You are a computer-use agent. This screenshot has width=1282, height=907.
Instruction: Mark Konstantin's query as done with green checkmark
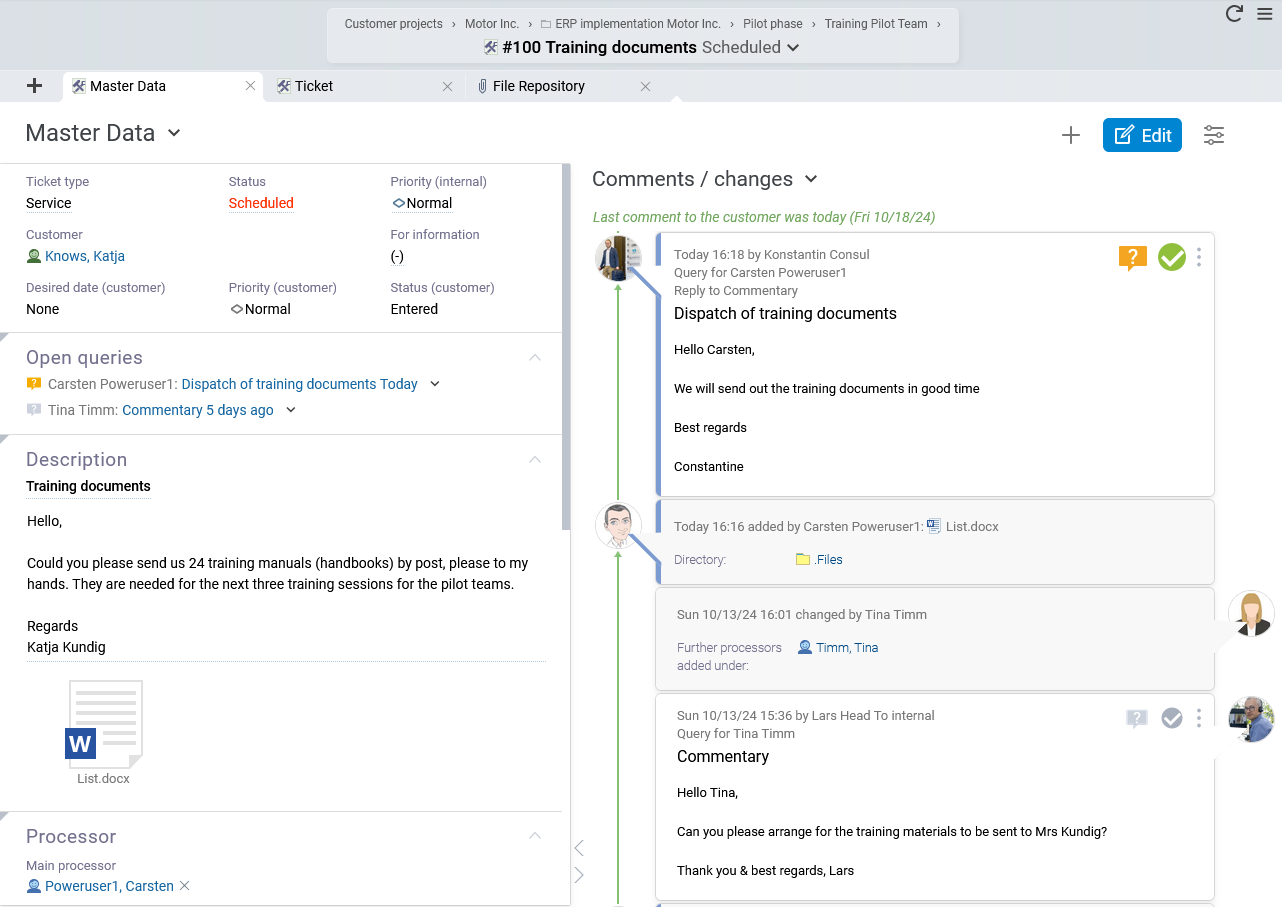1171,257
